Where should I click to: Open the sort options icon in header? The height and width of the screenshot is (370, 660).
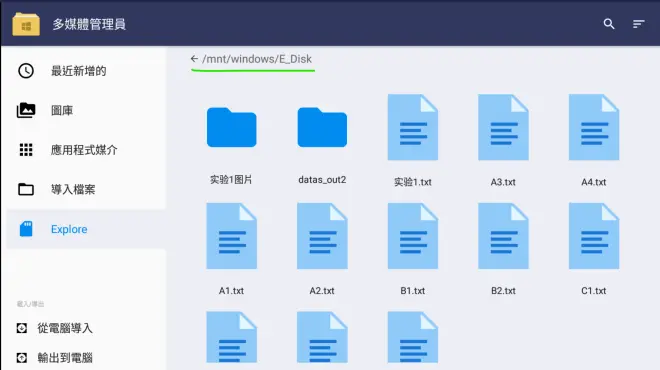[639, 24]
